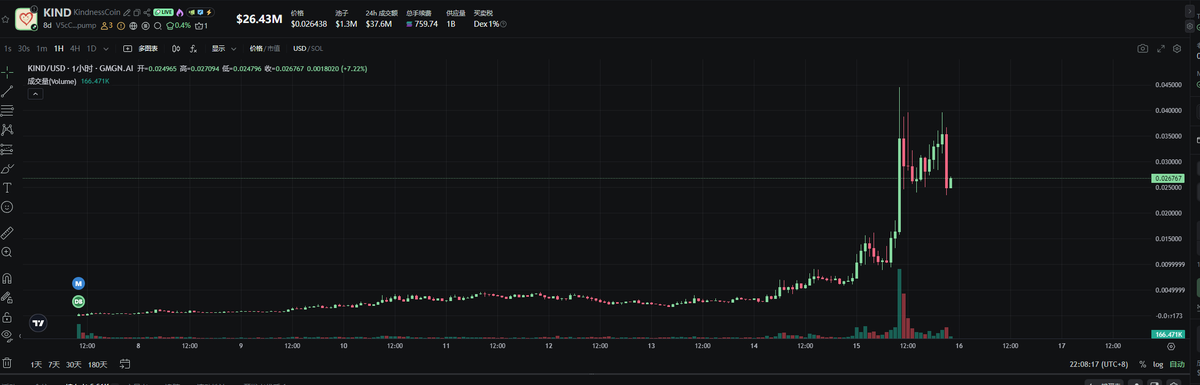
Task: Click the blue M chart marker
Action: pyautogui.click(x=78, y=284)
